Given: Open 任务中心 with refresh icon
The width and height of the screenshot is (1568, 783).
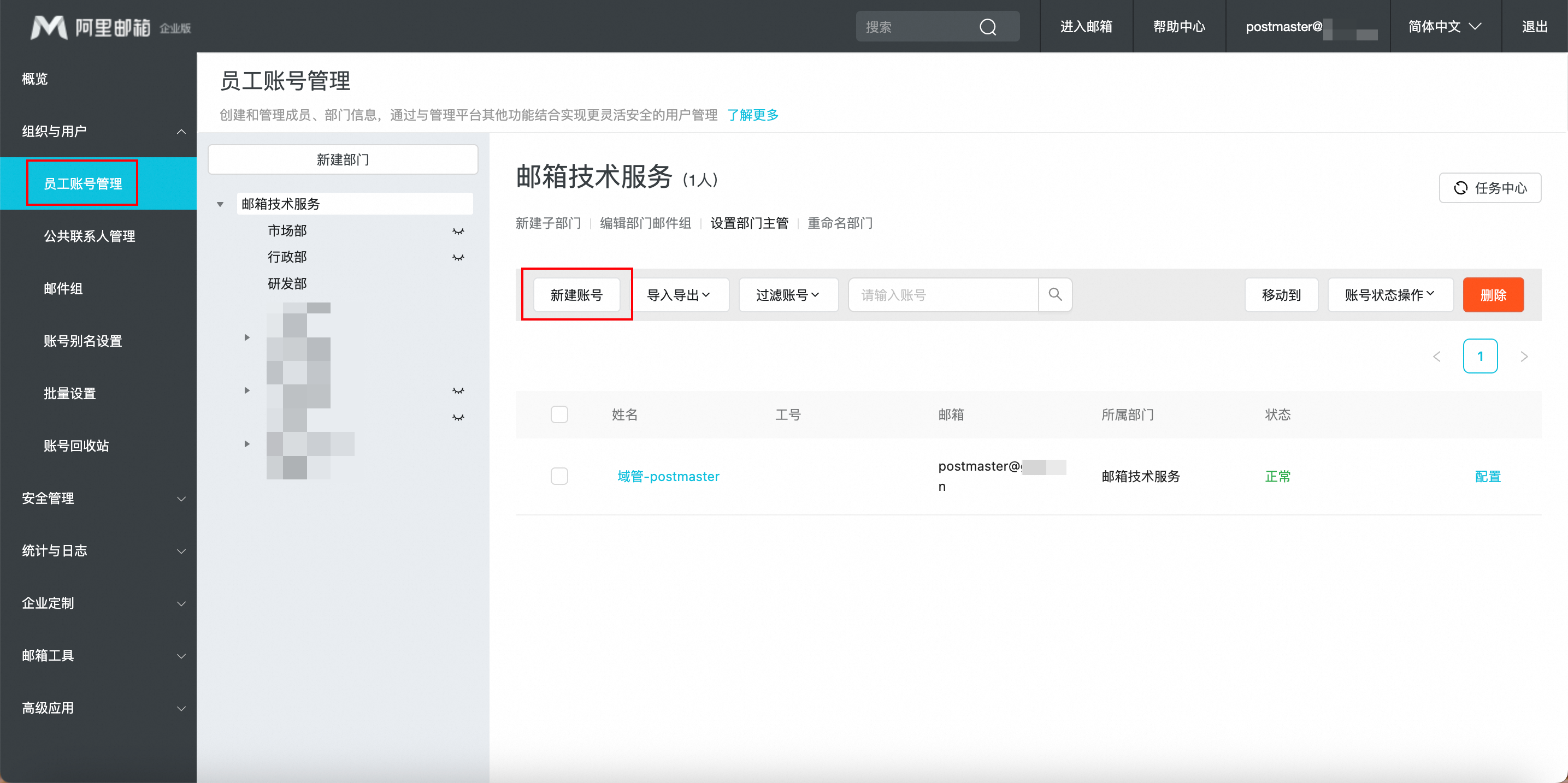Looking at the screenshot, I should (1489, 188).
